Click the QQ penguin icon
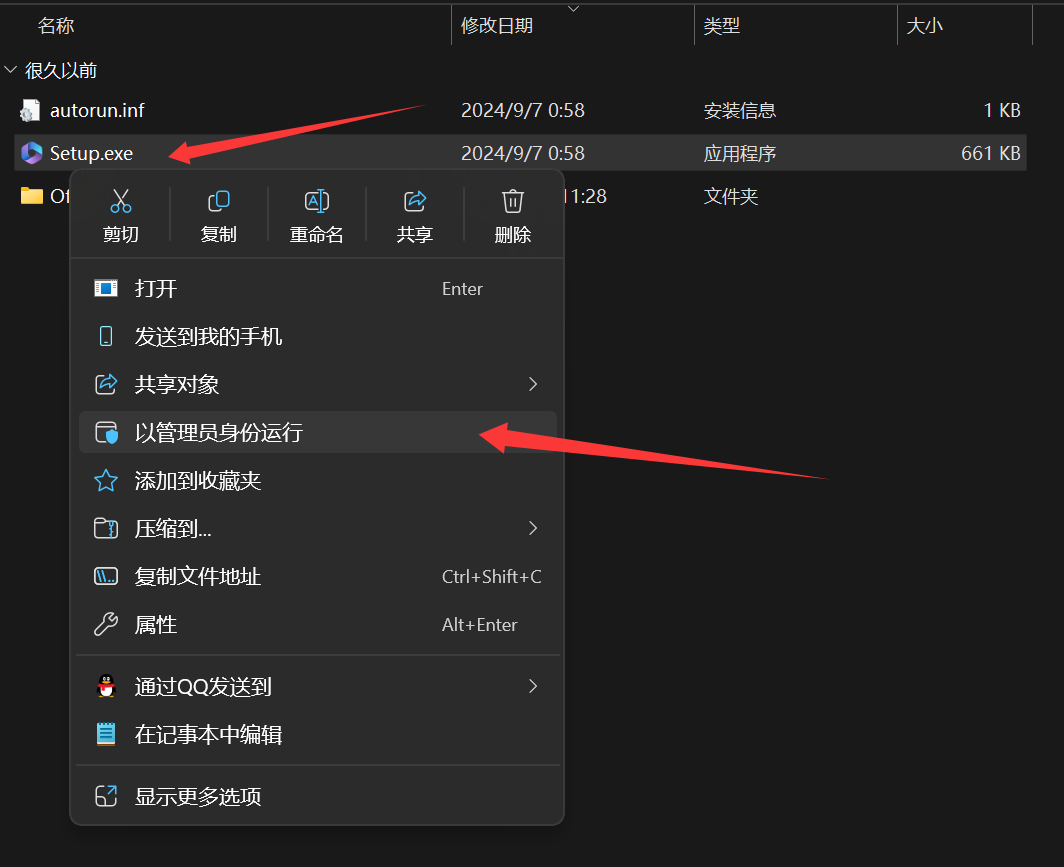Image resolution: width=1064 pixels, height=867 pixels. pyautogui.click(x=106, y=686)
